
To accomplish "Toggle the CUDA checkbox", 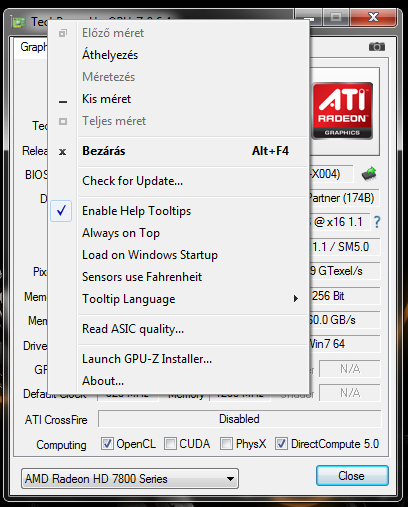I will pos(170,444).
